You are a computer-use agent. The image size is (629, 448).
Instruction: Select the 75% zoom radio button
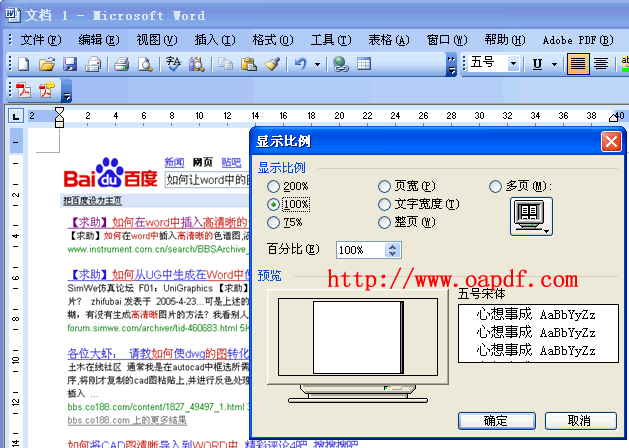pyautogui.click(x=273, y=222)
